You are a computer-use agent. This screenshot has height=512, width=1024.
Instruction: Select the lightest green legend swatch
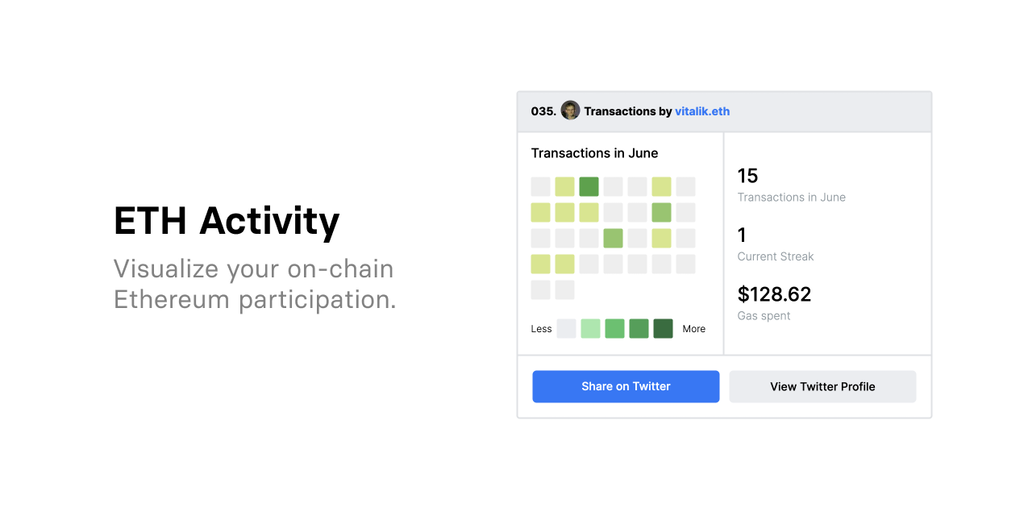[x=591, y=329]
